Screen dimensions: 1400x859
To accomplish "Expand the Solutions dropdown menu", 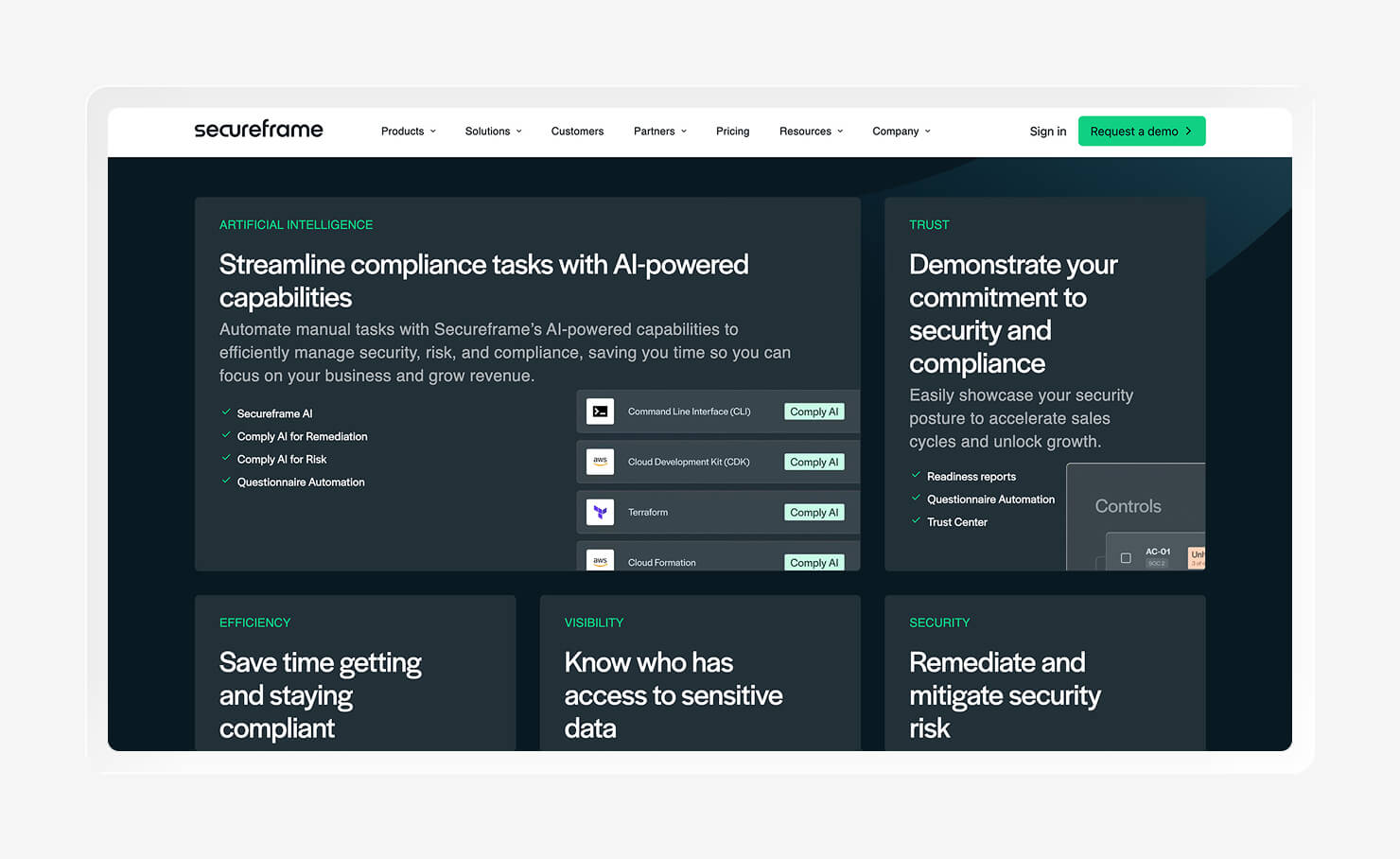I will point(493,131).
